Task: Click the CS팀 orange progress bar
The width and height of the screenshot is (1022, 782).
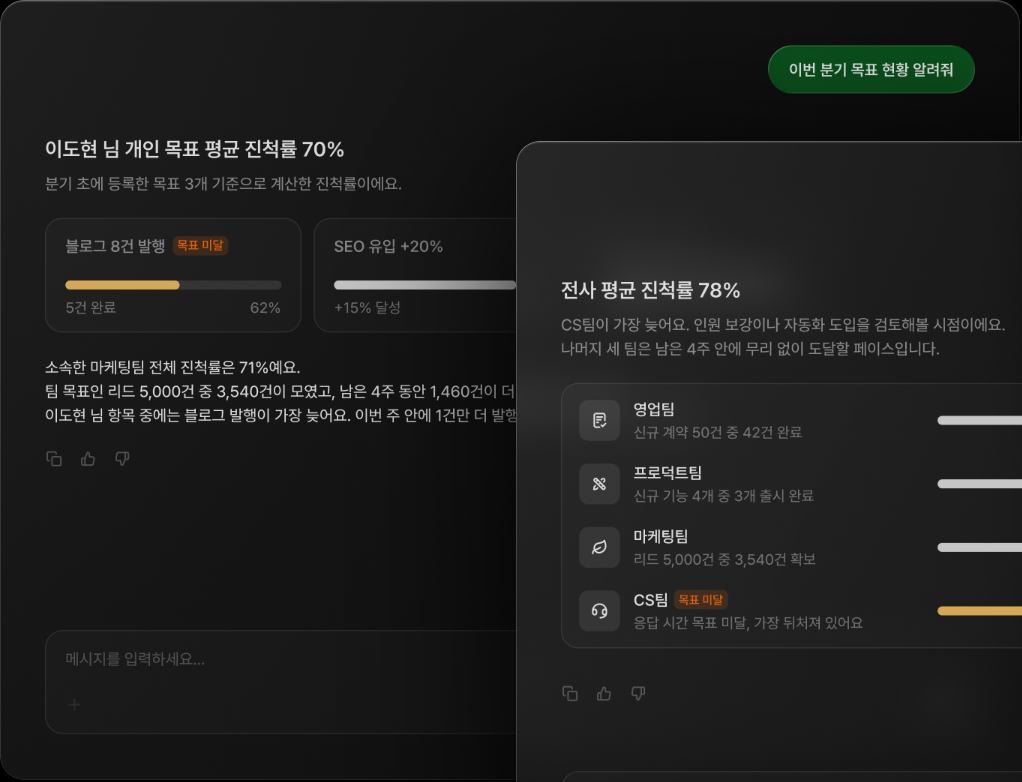Action: coord(980,611)
